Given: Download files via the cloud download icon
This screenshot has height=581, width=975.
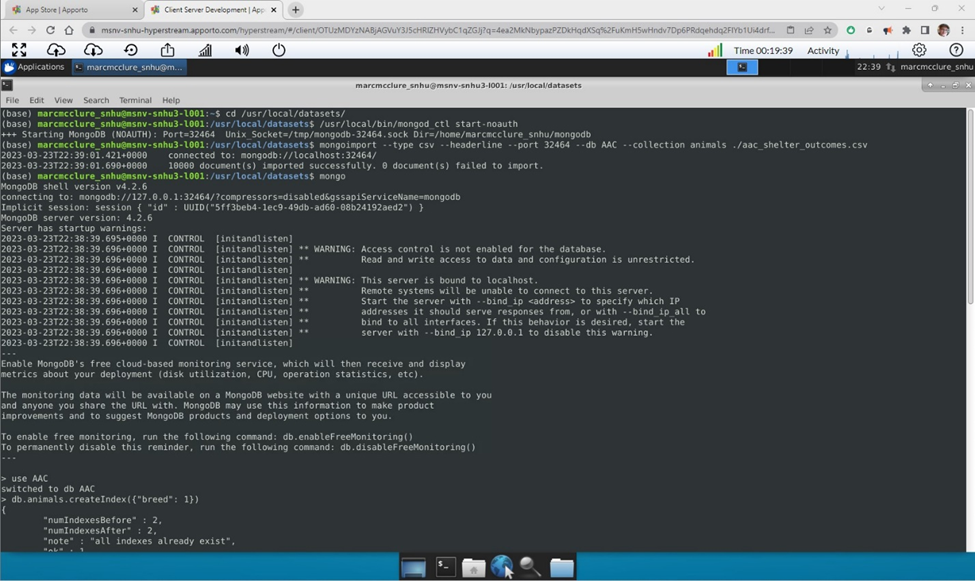Looking at the screenshot, I should click(92, 48).
